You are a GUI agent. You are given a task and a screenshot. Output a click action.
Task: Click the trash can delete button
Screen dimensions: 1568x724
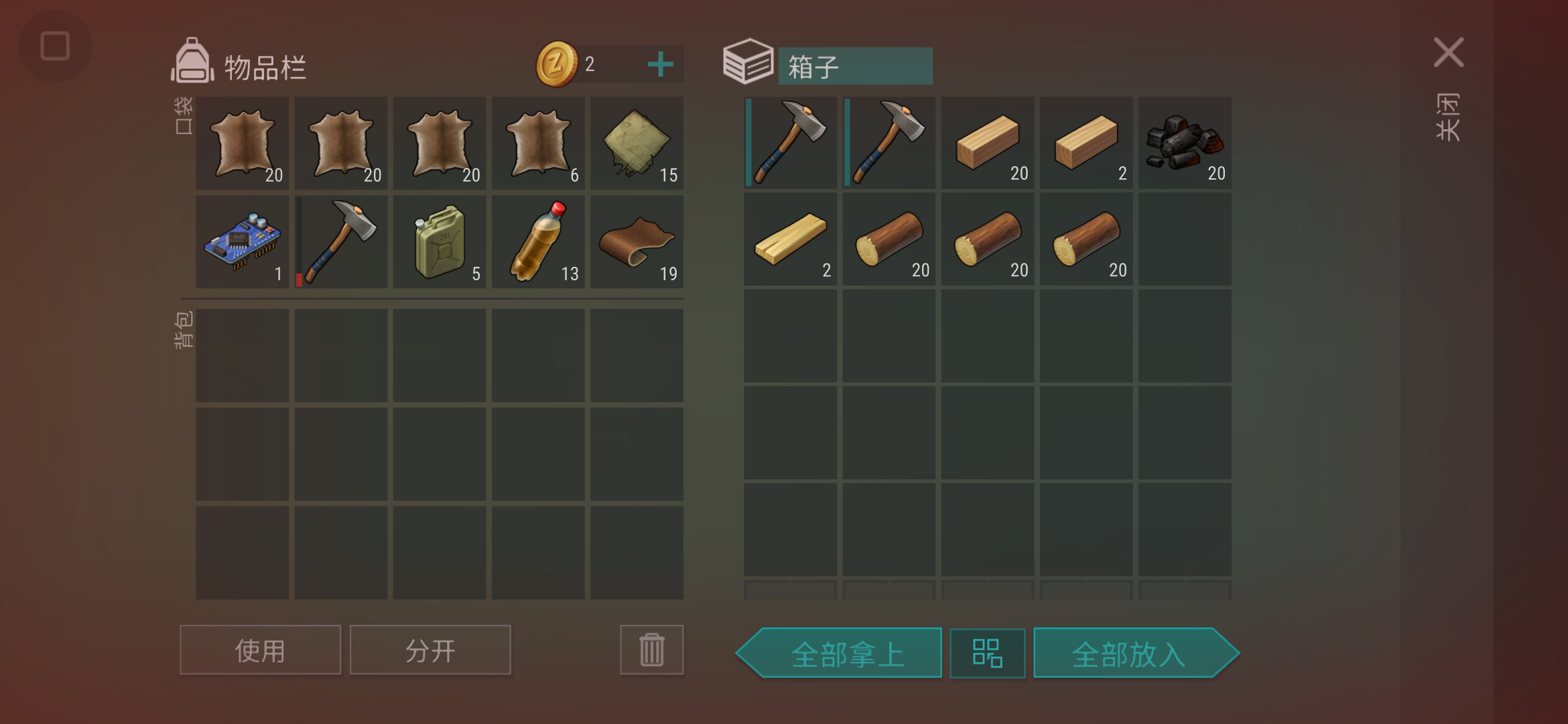651,650
